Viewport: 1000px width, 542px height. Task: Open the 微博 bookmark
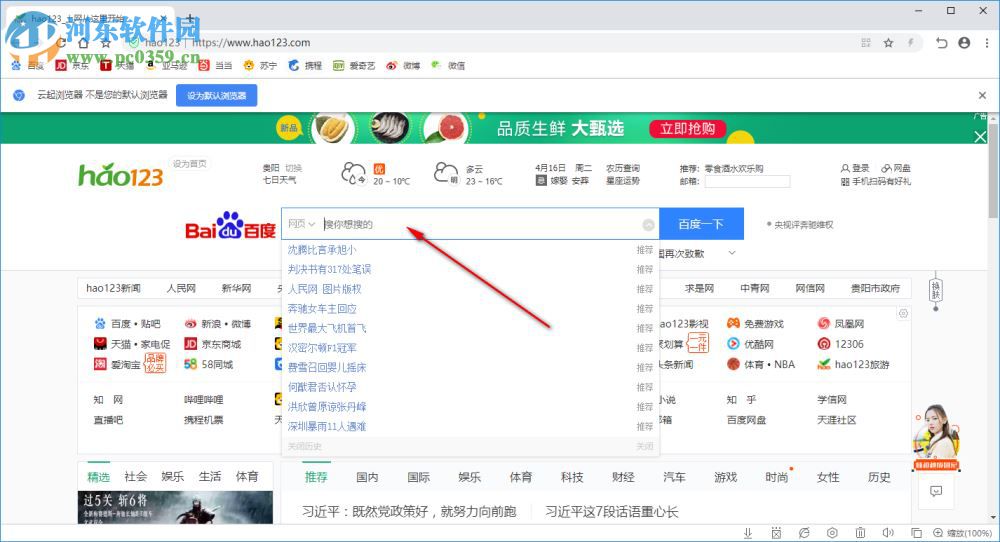(x=404, y=65)
